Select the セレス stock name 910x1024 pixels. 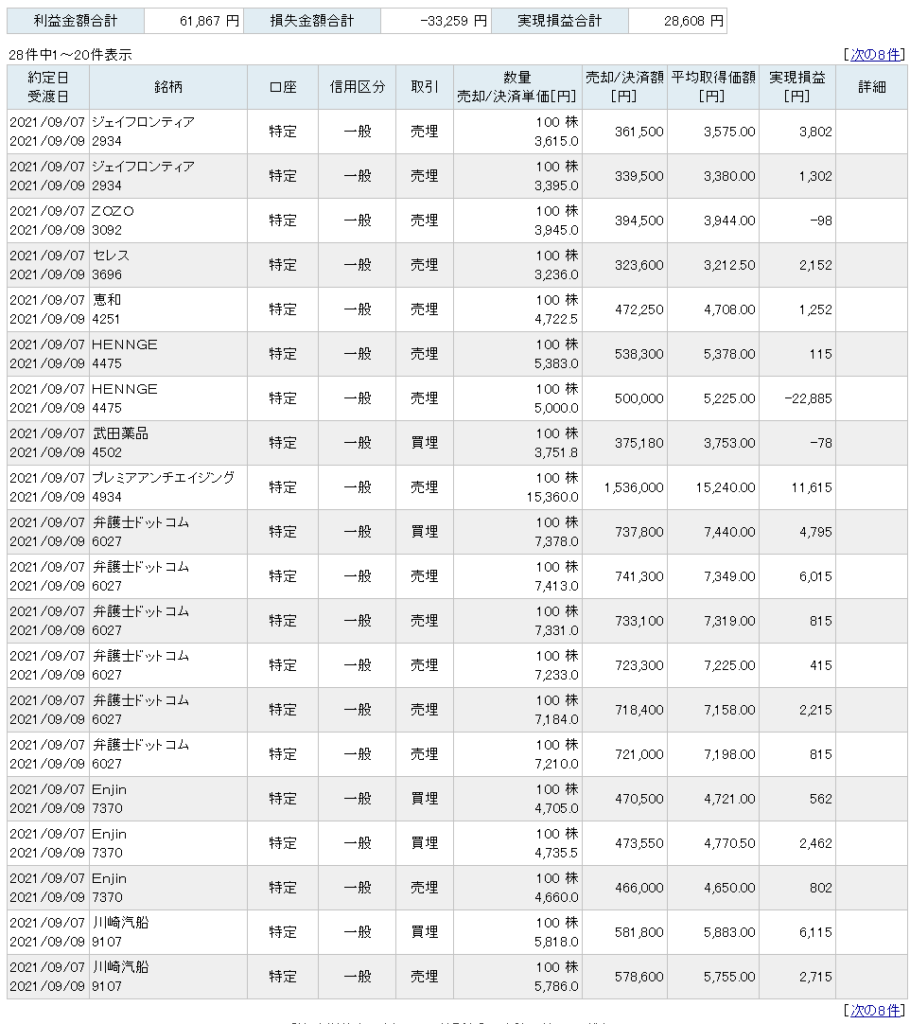(110, 255)
